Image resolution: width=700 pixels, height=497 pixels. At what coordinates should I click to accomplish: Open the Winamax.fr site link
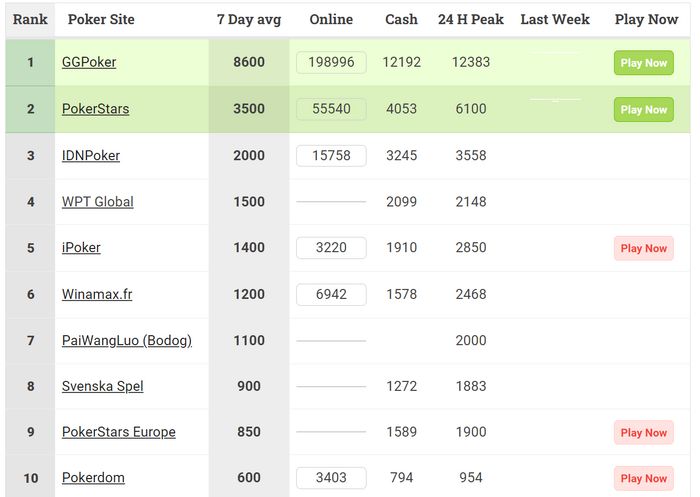(x=97, y=294)
